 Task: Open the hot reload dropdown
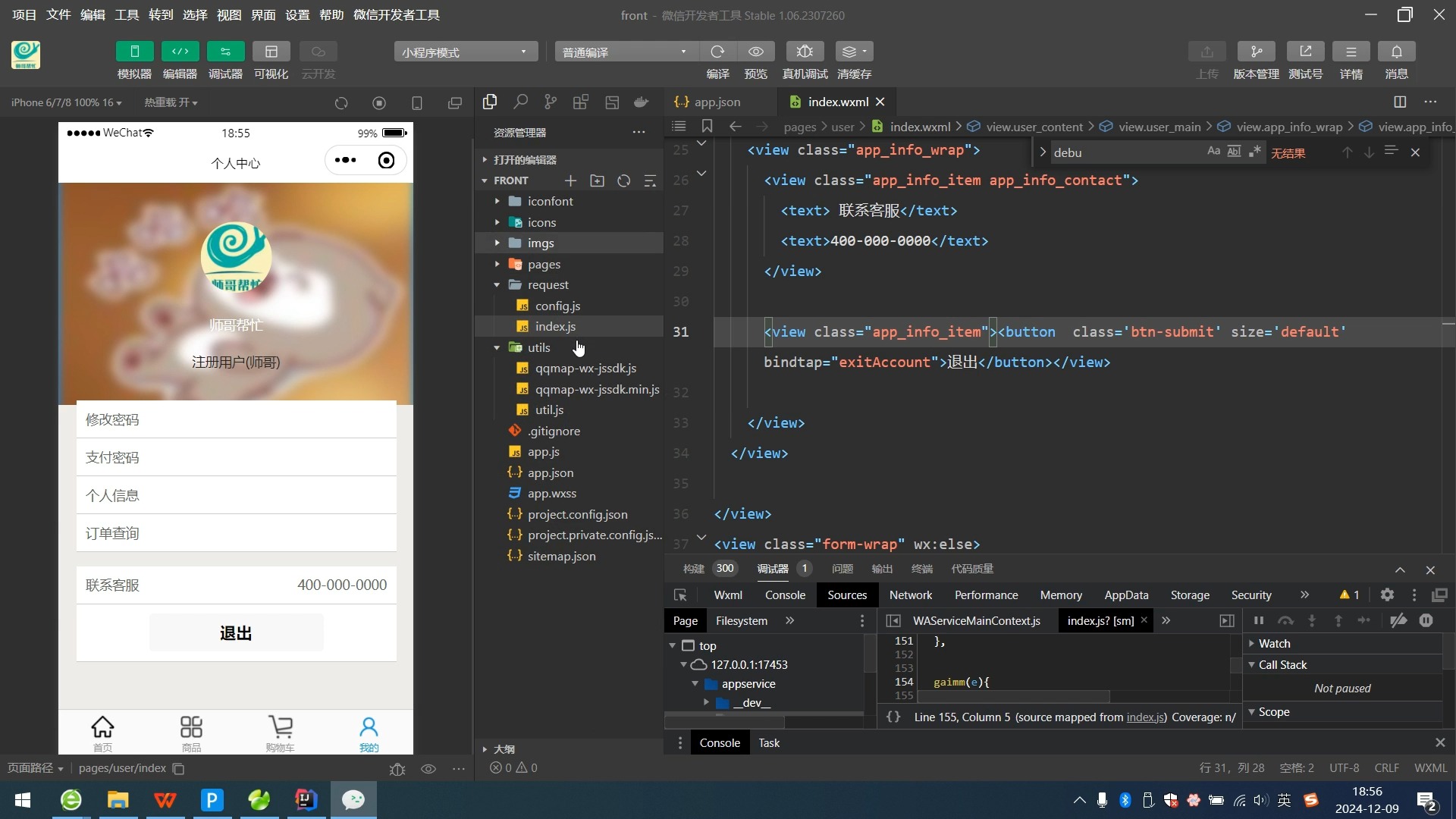pos(171,102)
